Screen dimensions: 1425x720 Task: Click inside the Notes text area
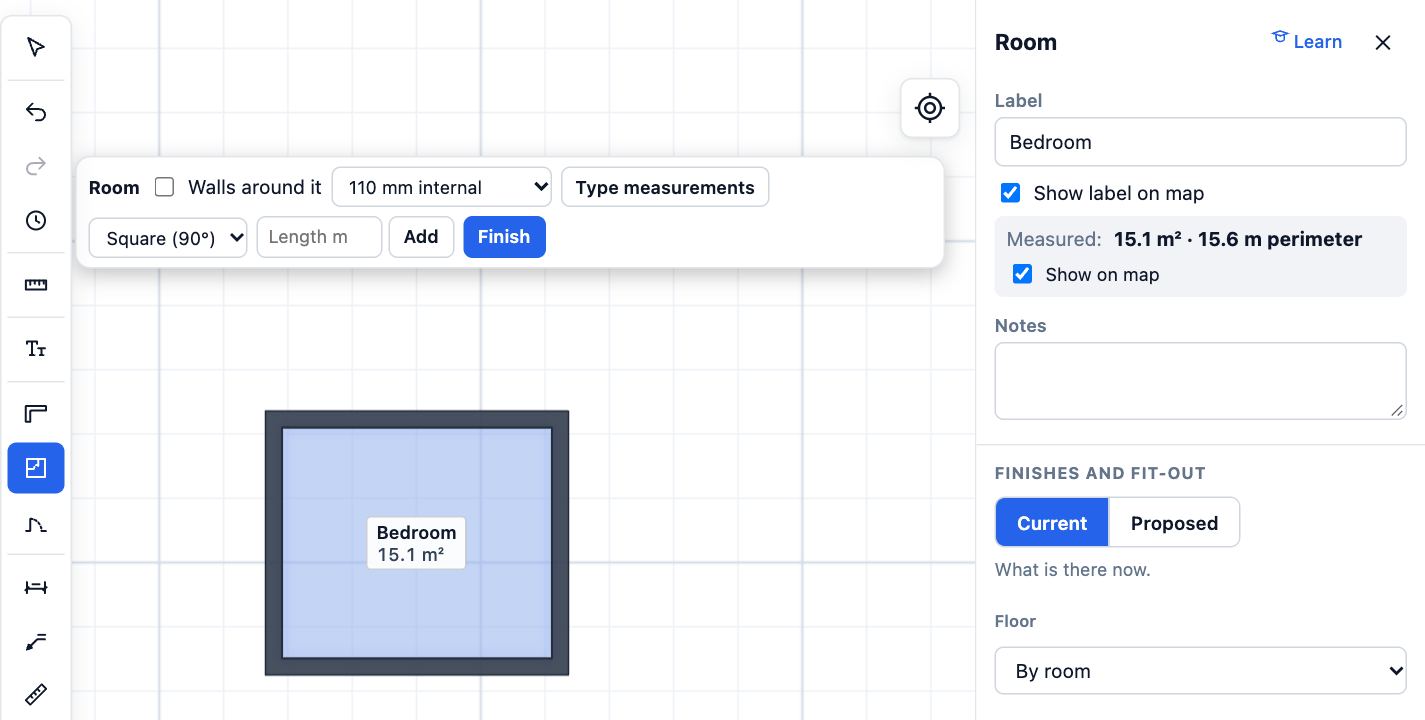pyautogui.click(x=1201, y=381)
